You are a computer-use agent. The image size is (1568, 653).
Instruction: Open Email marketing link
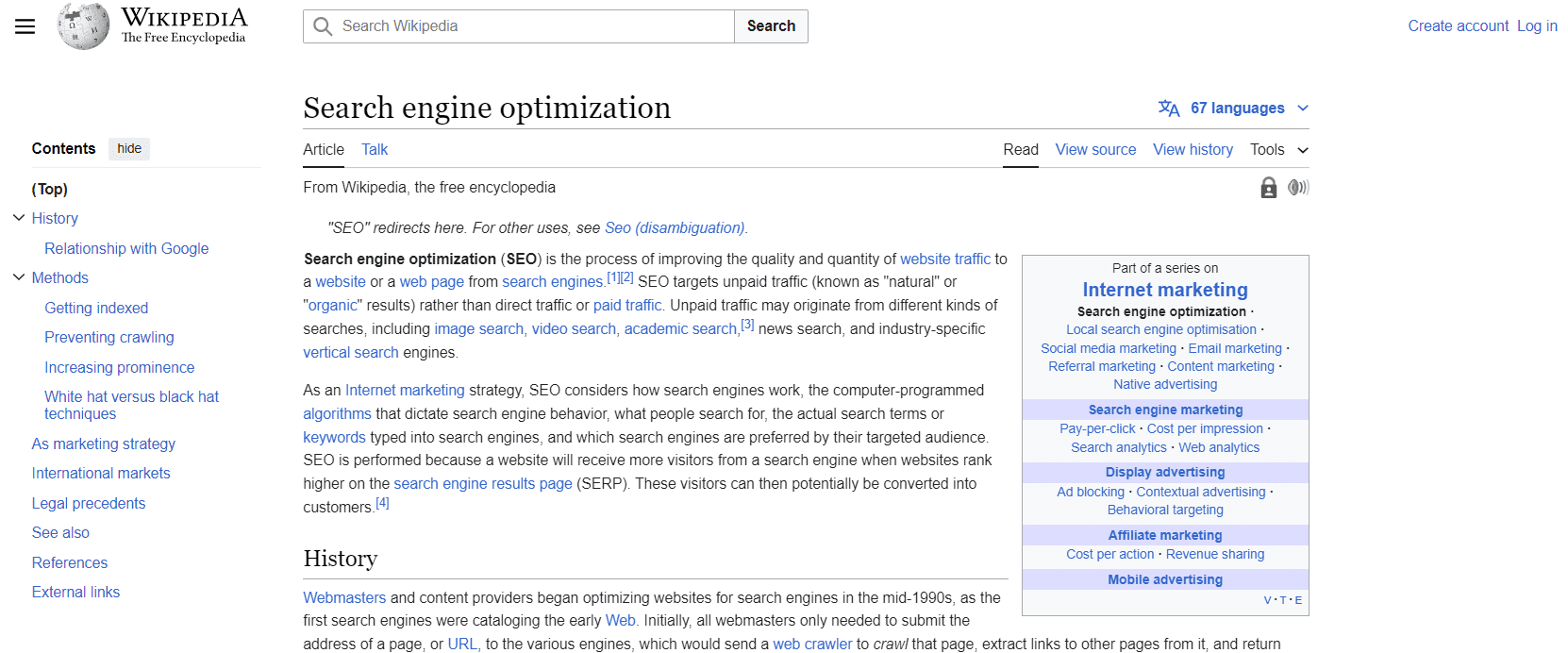[x=1235, y=348]
